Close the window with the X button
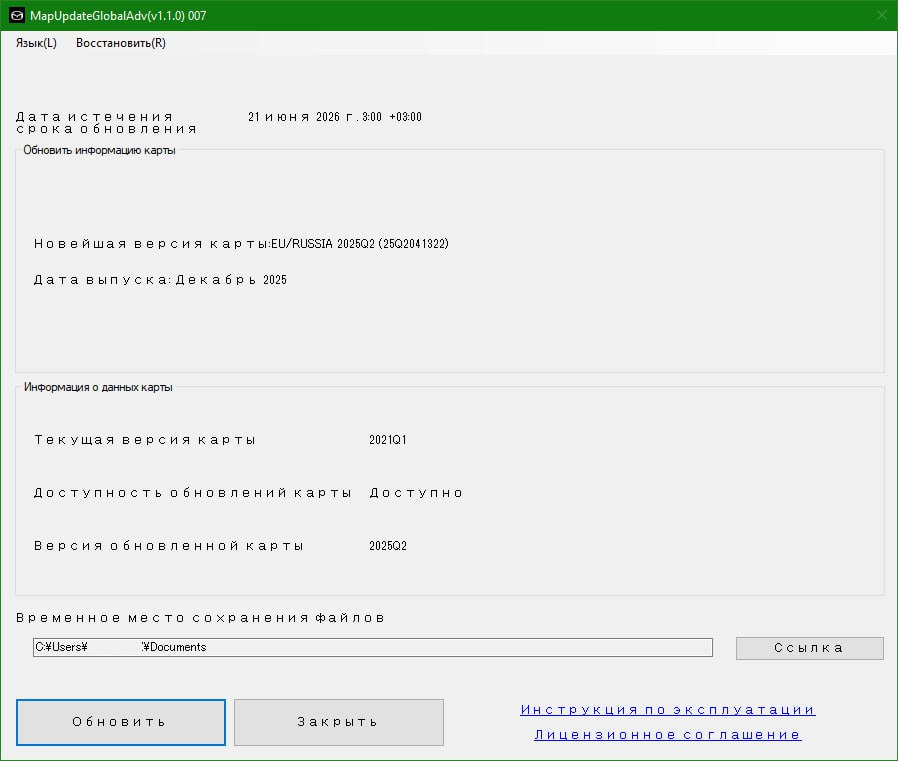The image size is (898, 761). (x=881, y=15)
